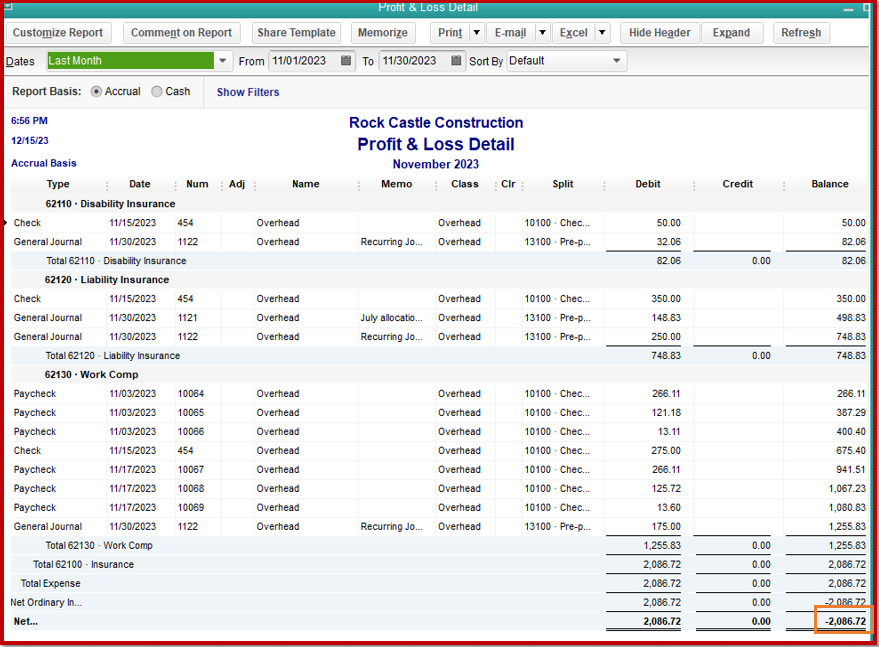Click Share Template
Screen dimensions: 879x647
click(297, 33)
